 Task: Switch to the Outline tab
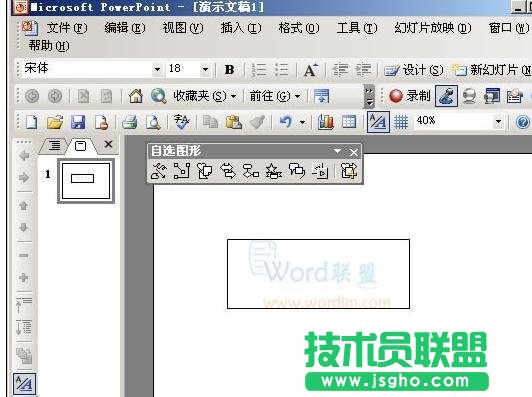click(x=54, y=146)
